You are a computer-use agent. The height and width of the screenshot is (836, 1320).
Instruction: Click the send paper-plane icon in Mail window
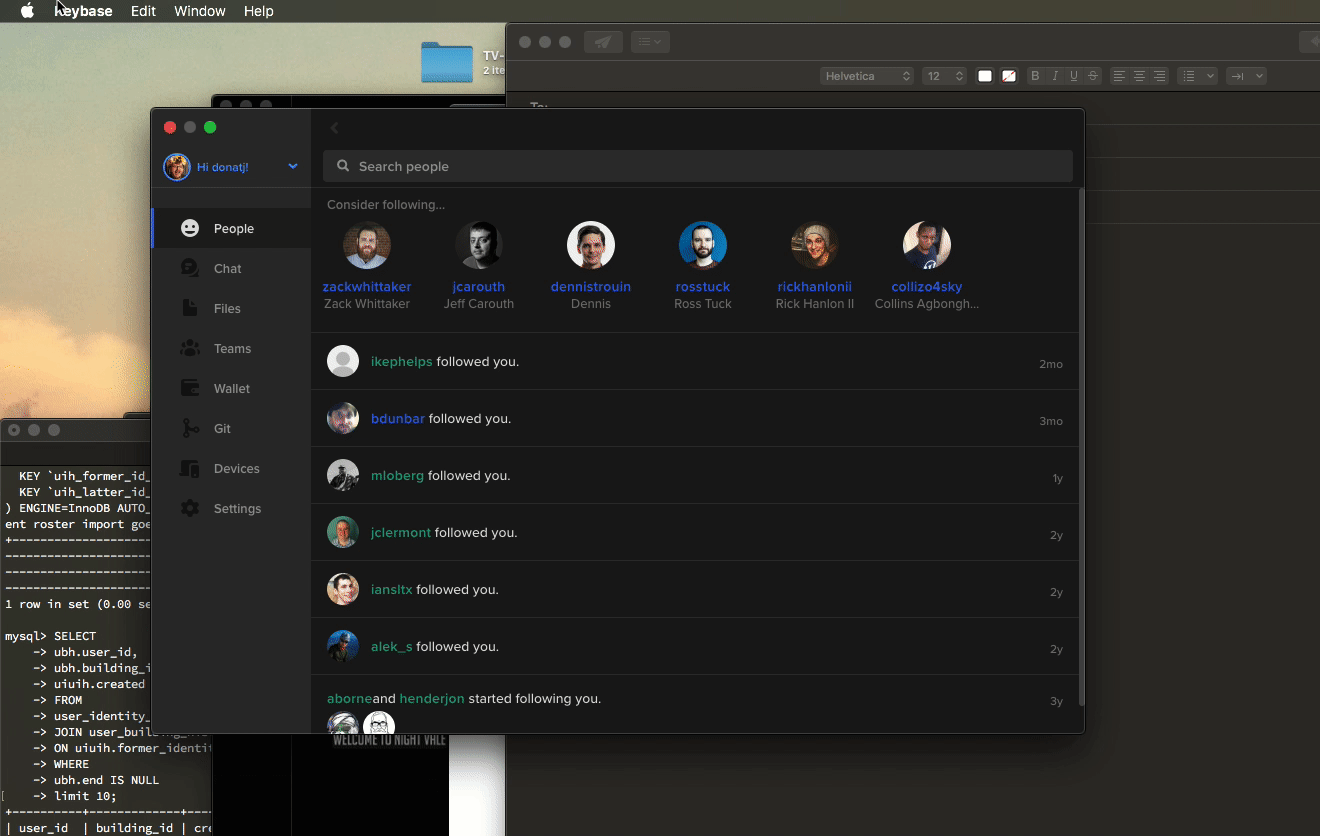click(603, 42)
